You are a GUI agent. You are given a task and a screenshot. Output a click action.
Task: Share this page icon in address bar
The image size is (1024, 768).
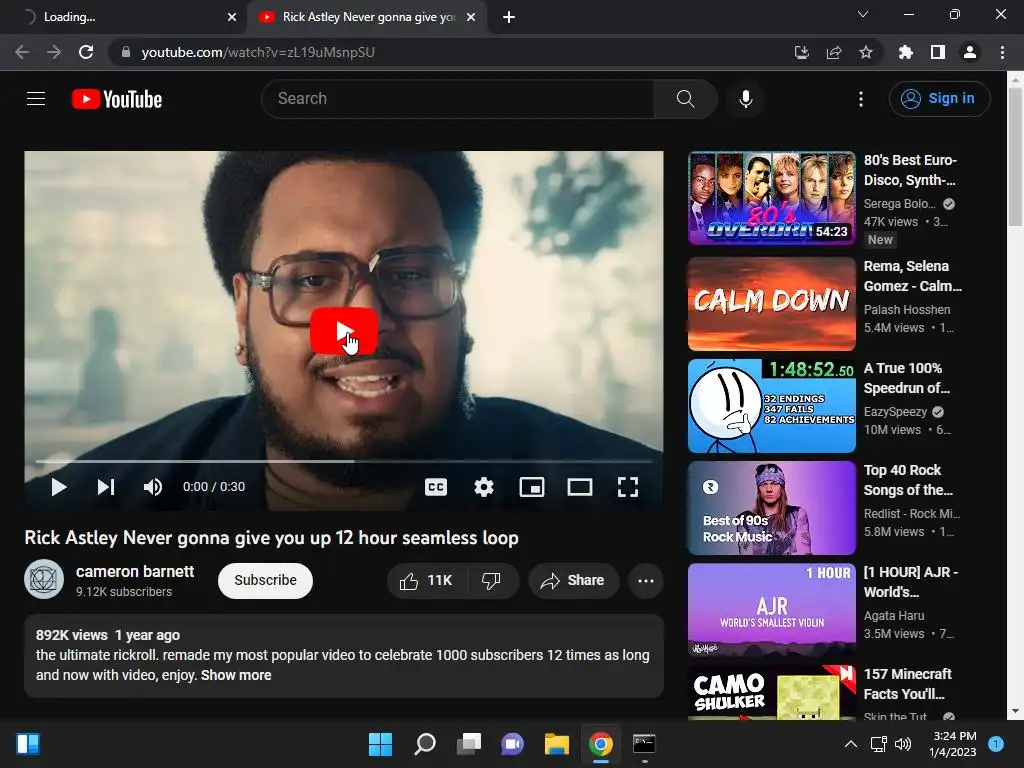tap(834, 52)
